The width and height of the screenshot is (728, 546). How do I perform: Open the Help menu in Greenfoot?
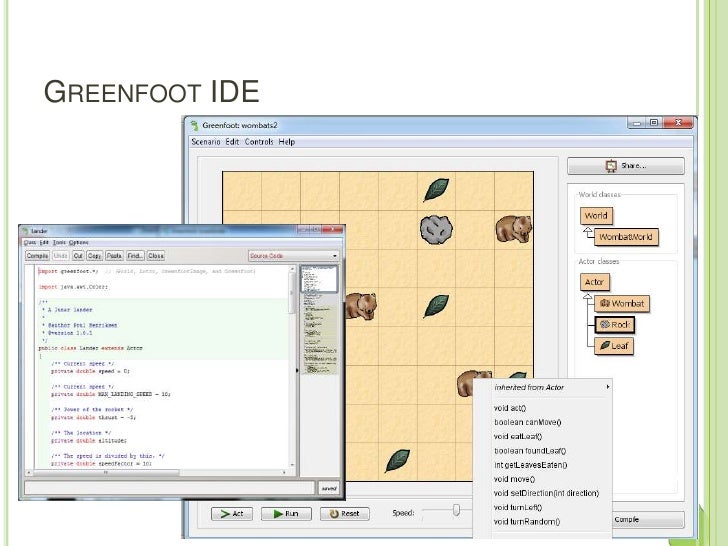tap(286, 142)
